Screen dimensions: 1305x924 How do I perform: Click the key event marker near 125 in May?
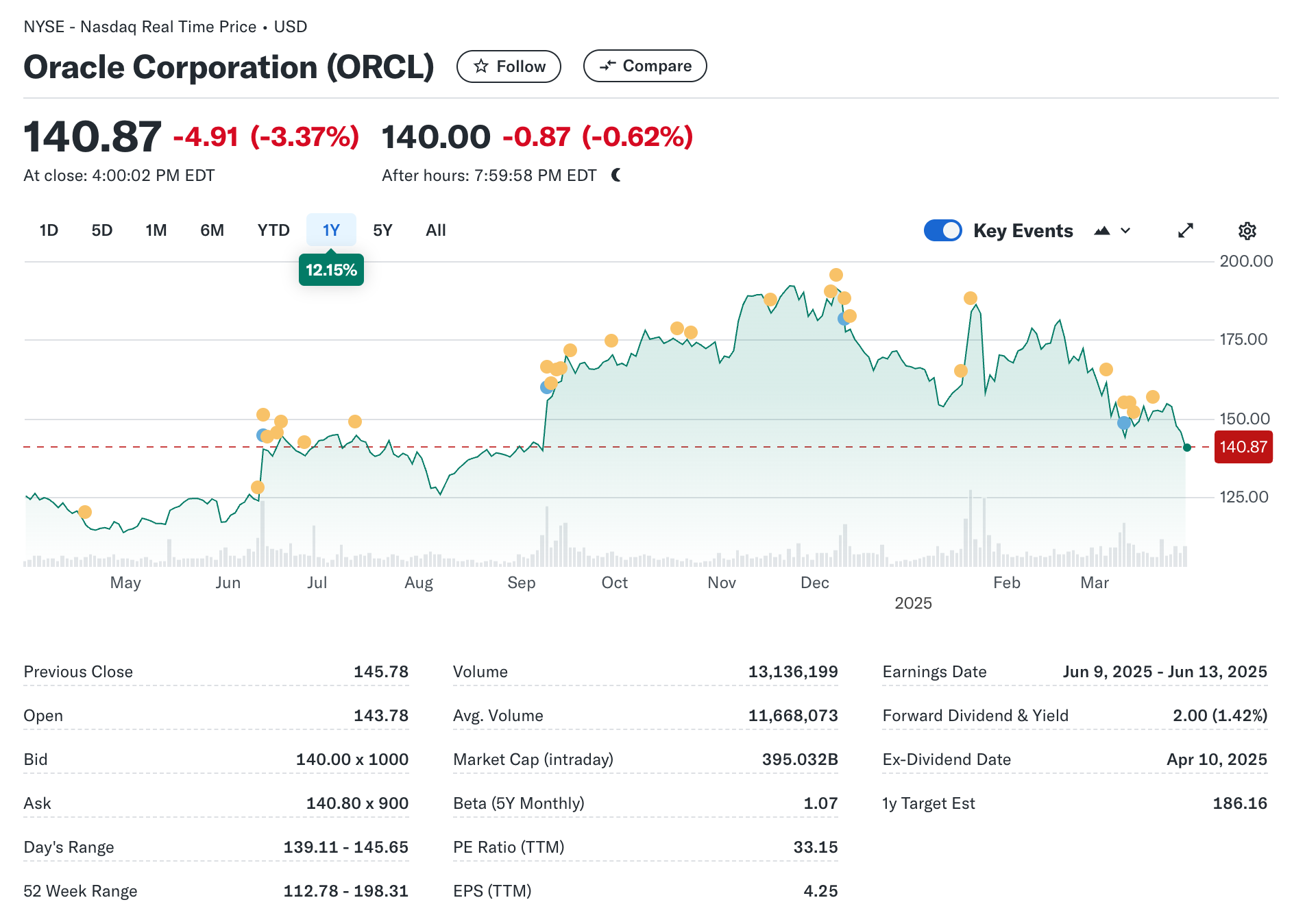pos(85,512)
